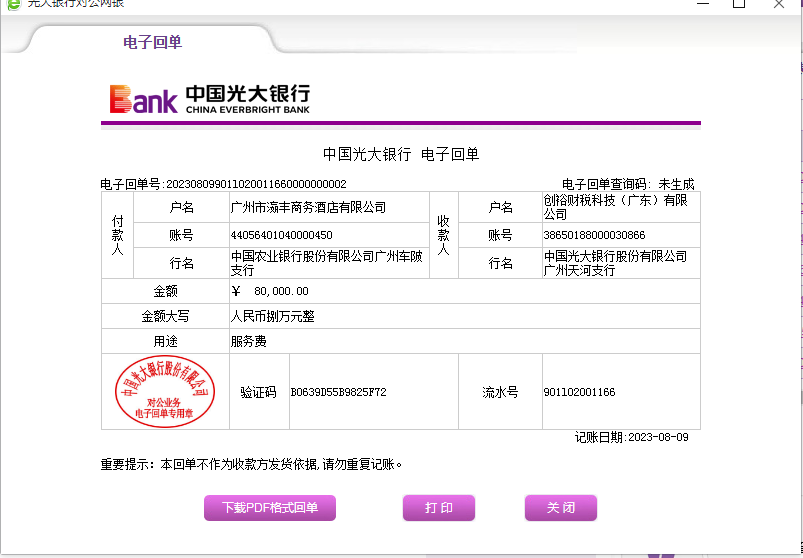Viewport: 803px width, 558px height.
Task: Click the 用途 label cell
Action: point(165,341)
